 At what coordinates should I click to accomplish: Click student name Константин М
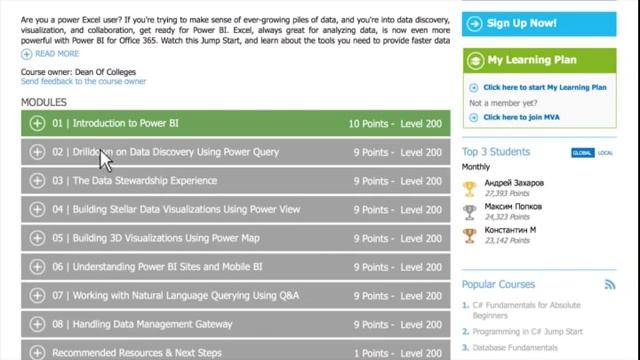click(510, 230)
